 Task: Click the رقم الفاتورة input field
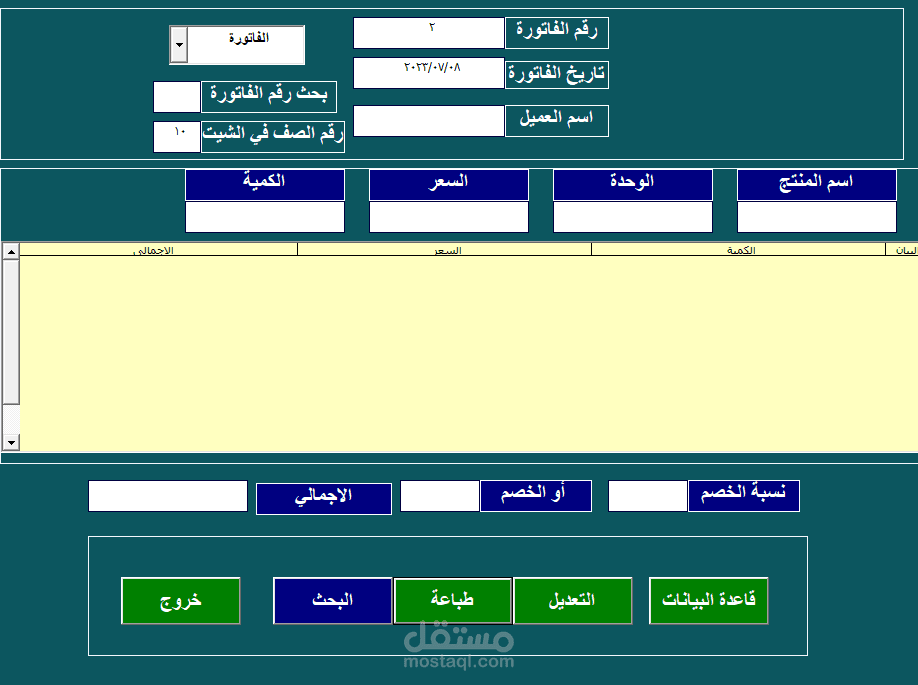[429, 33]
